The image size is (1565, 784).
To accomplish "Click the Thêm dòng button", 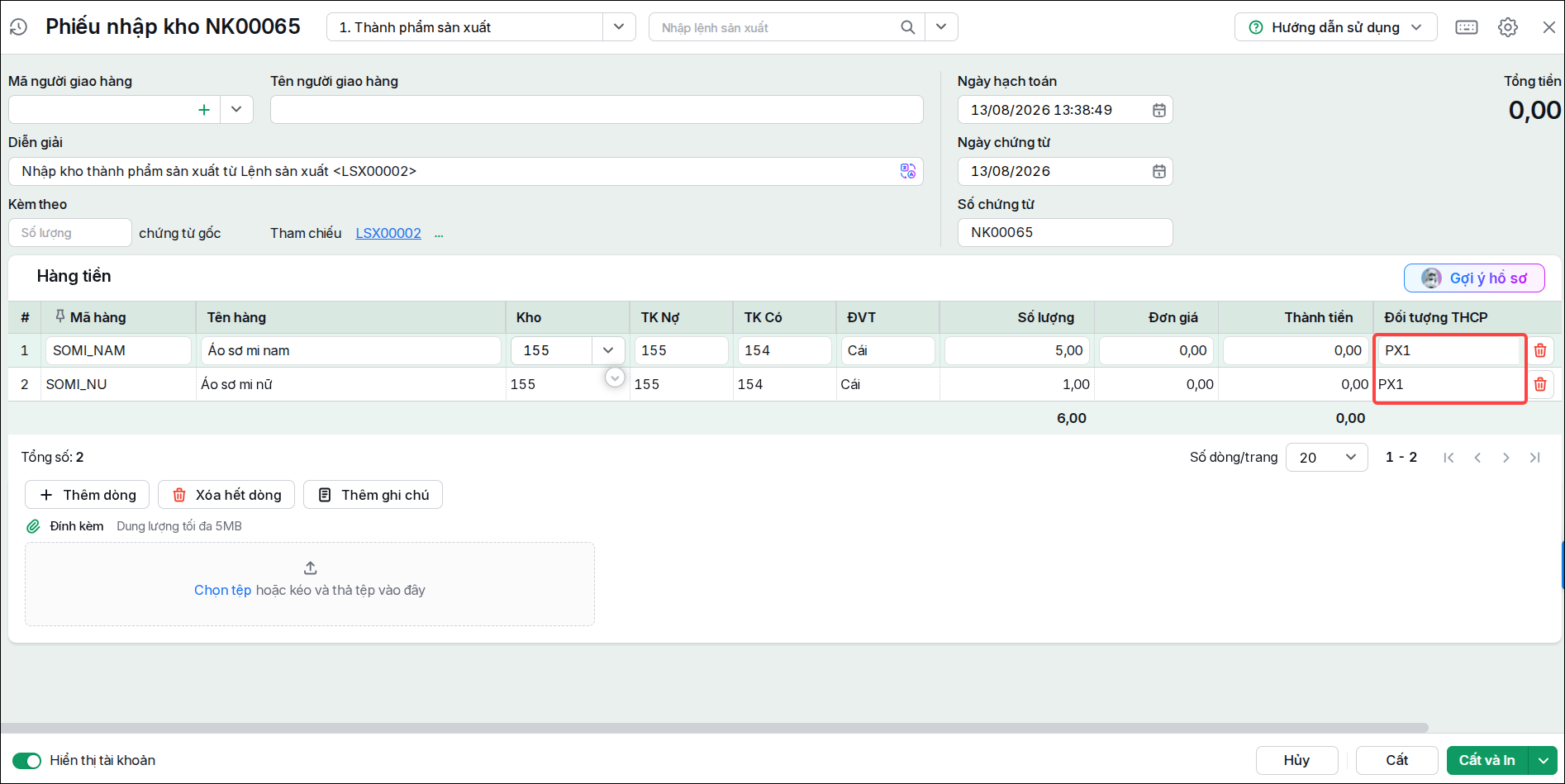I will (87, 495).
